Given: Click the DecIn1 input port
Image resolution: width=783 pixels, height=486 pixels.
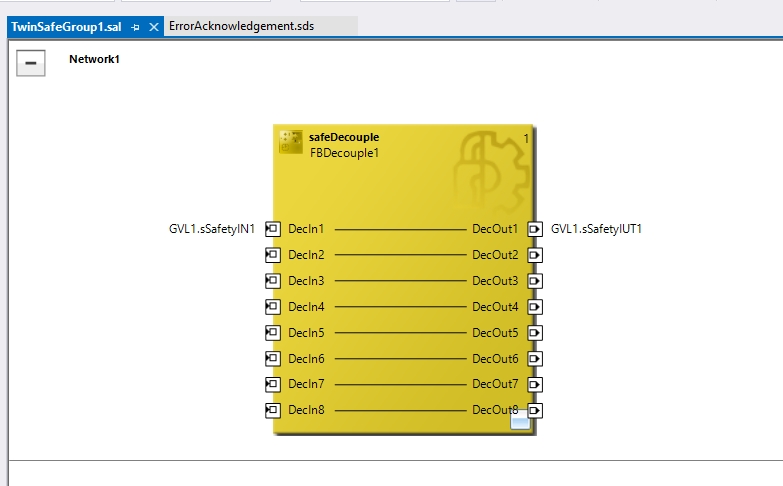Looking at the screenshot, I should (x=273, y=229).
